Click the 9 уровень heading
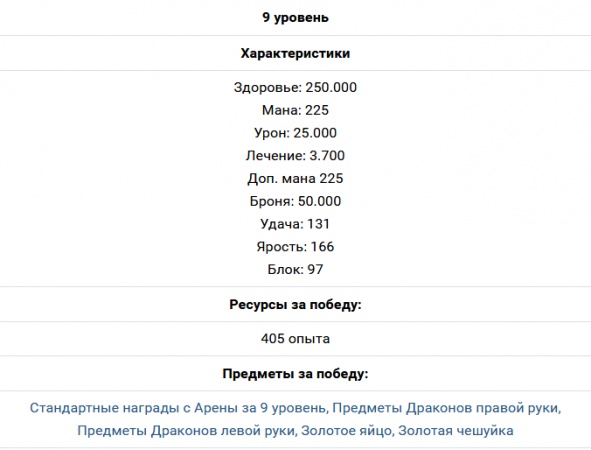The image size is (591, 450). click(x=296, y=18)
